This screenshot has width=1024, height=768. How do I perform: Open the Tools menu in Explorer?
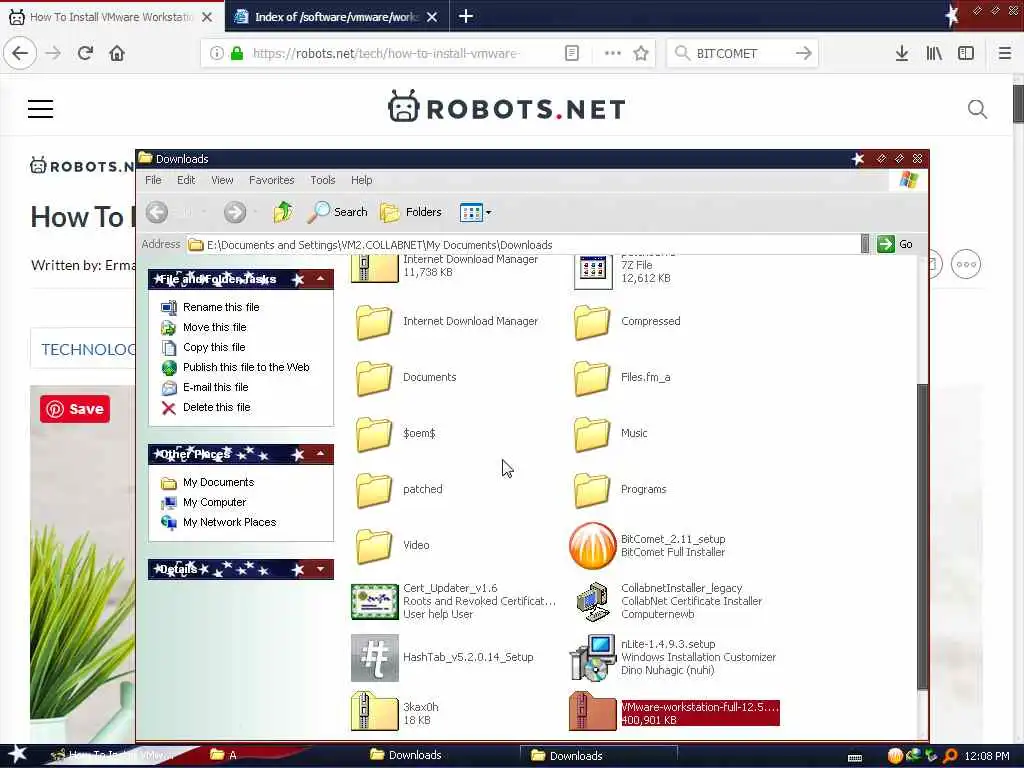tap(323, 180)
